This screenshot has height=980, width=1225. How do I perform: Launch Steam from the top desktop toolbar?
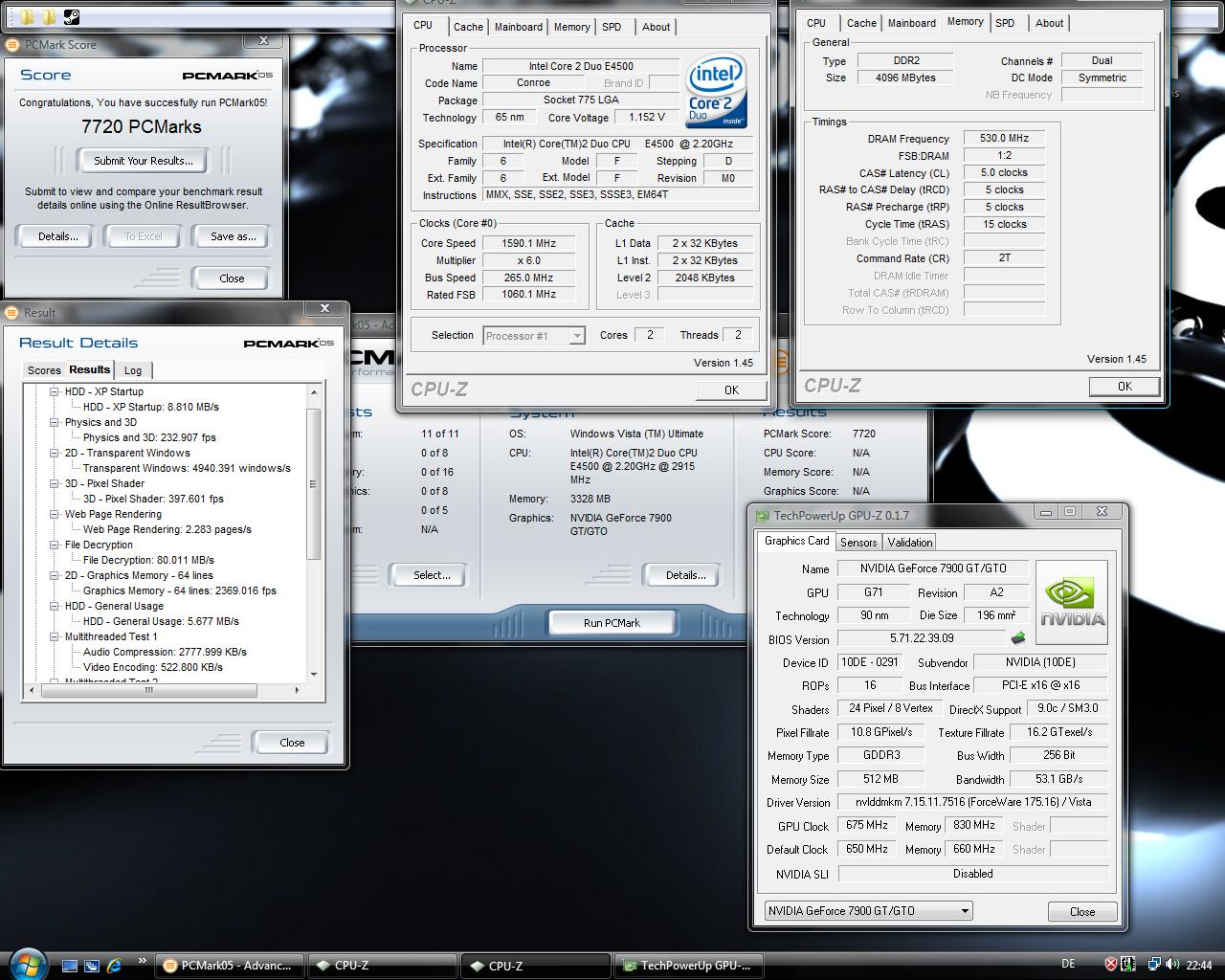pos(72,16)
